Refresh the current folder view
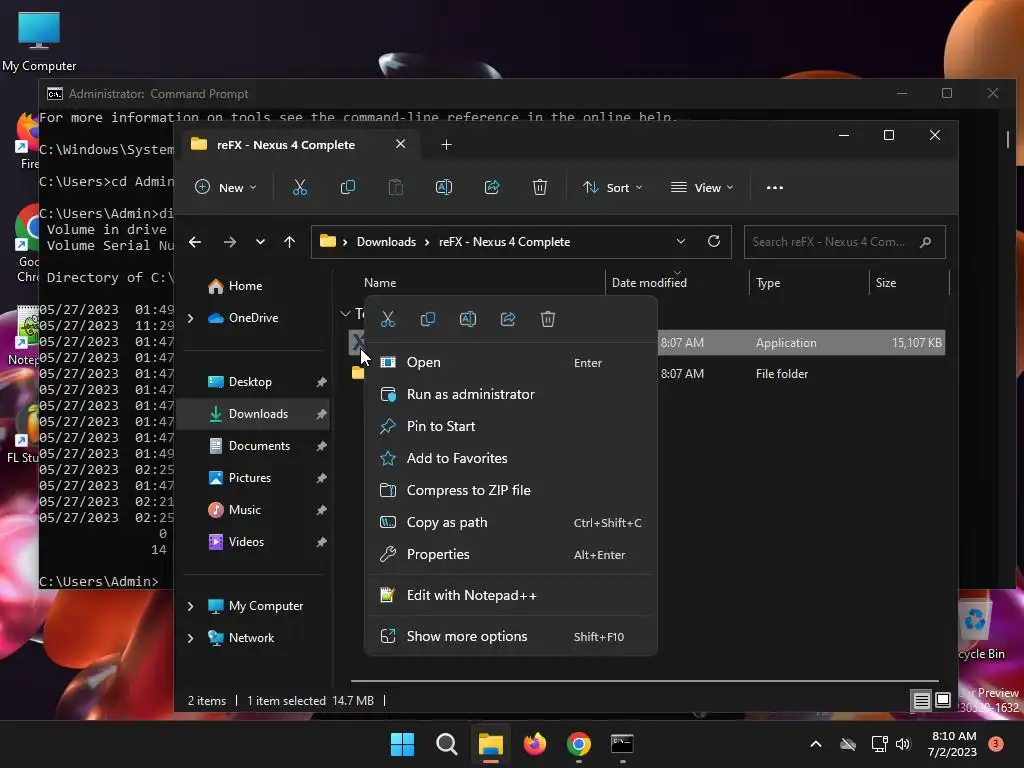Screen dimensions: 1024x768 coord(714,241)
